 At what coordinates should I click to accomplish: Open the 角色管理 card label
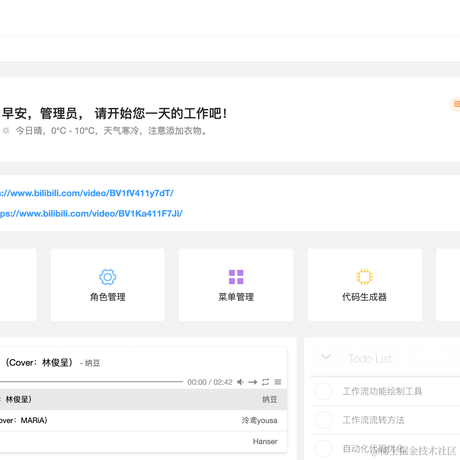pyautogui.click(x=107, y=297)
